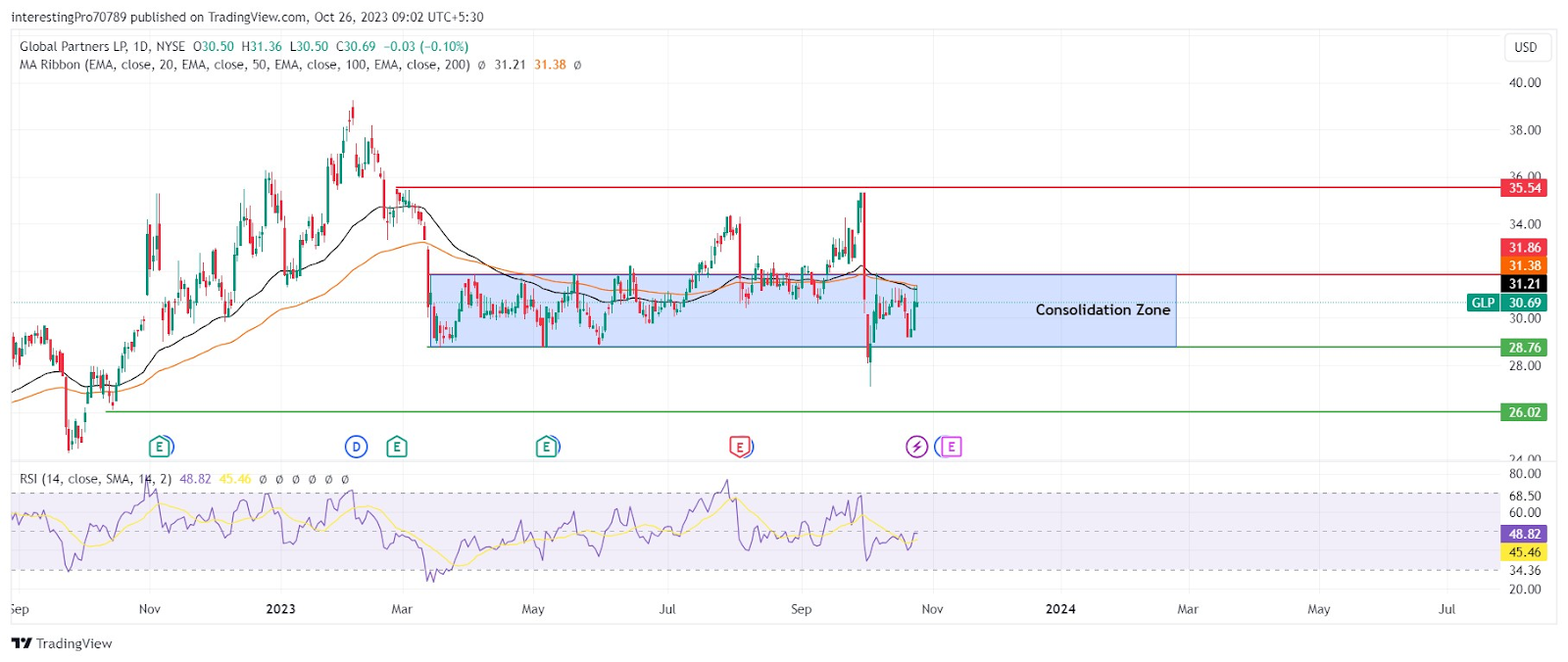Screen dimensions: 1568x662
Task: Click the 68.50 RSI axis level
Action: 1525,496
